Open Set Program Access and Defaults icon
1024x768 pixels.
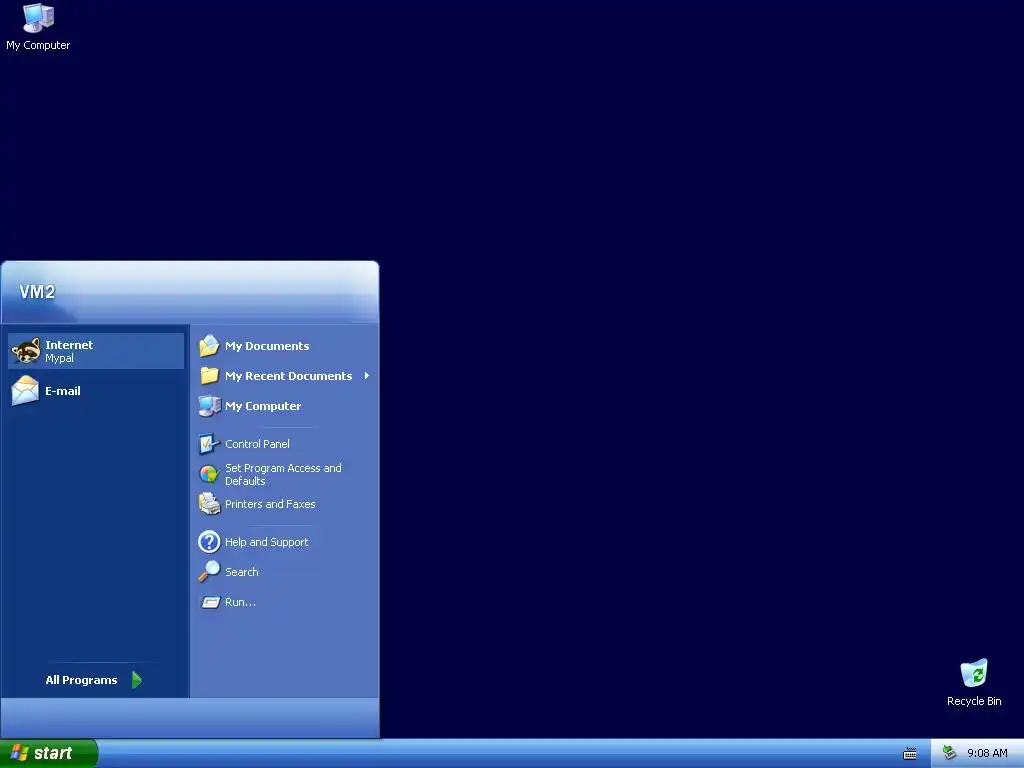(209, 474)
